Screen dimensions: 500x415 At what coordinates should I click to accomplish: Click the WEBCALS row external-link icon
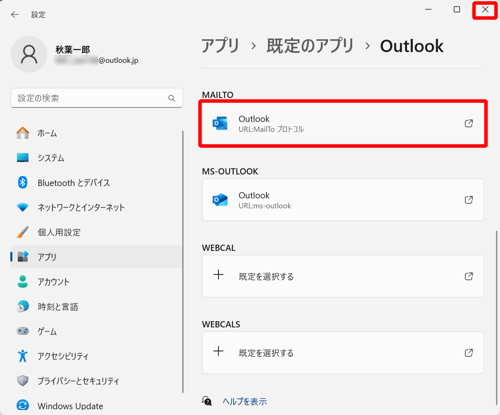pos(469,352)
